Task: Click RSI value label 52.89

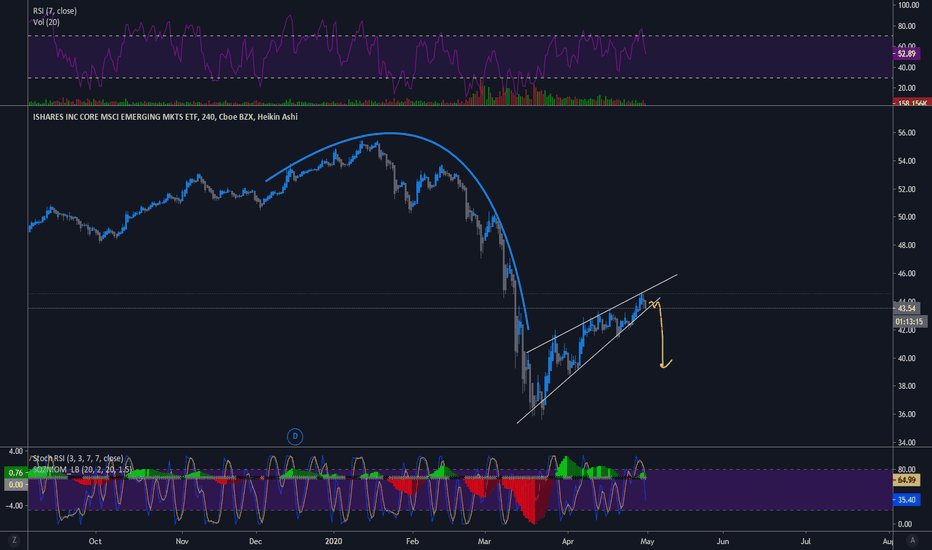Action: tap(906, 54)
